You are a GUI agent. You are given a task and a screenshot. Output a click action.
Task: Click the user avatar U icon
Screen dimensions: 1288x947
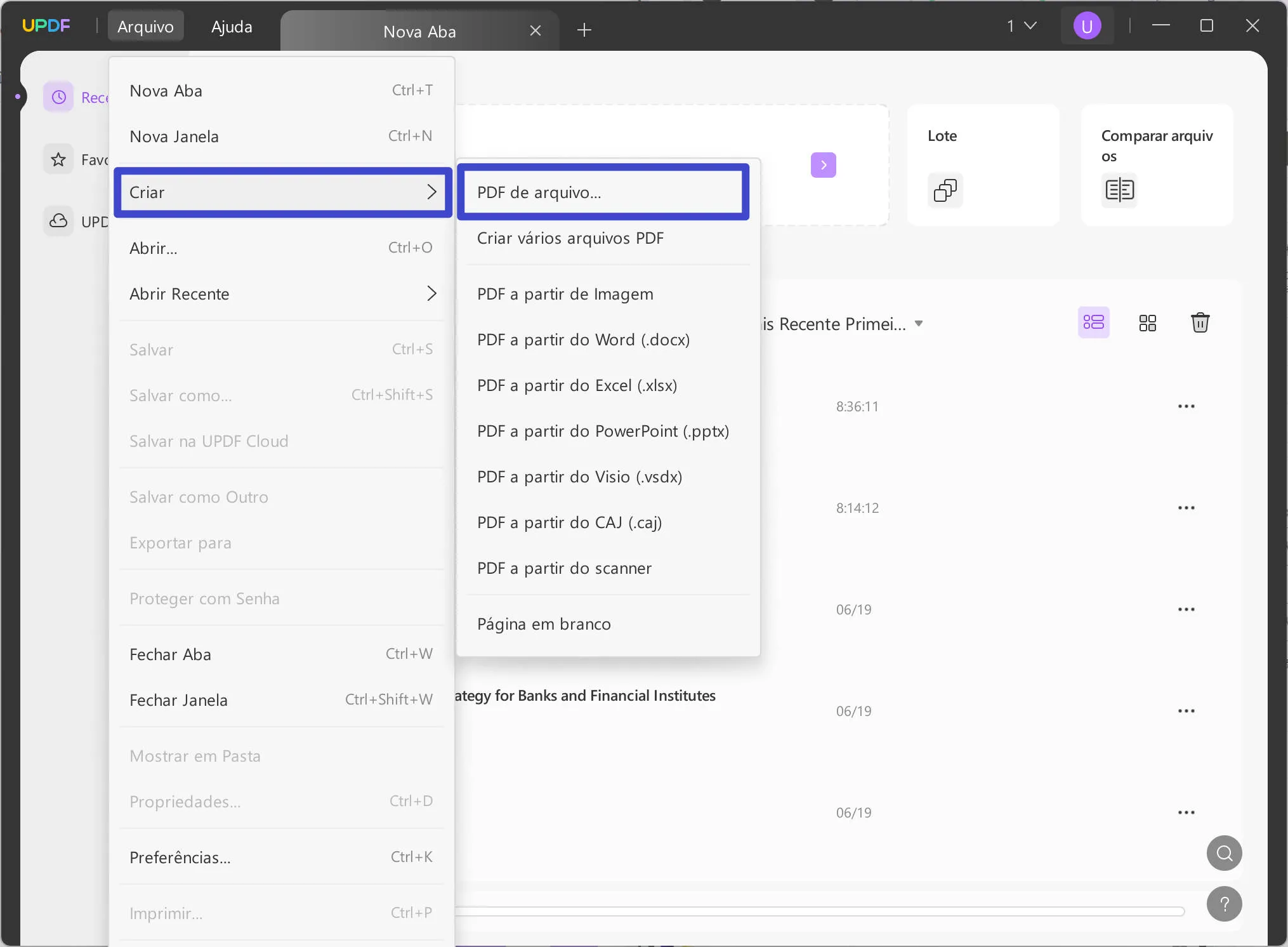(1087, 26)
